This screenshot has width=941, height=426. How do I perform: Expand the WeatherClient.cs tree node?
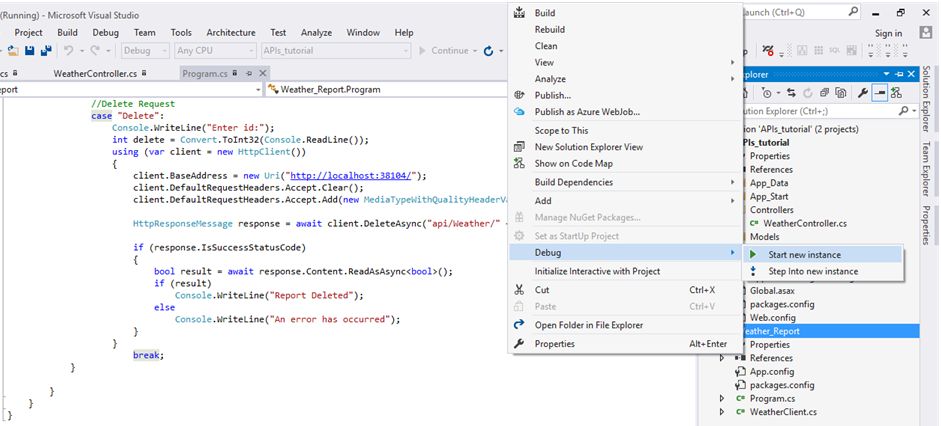point(722,412)
